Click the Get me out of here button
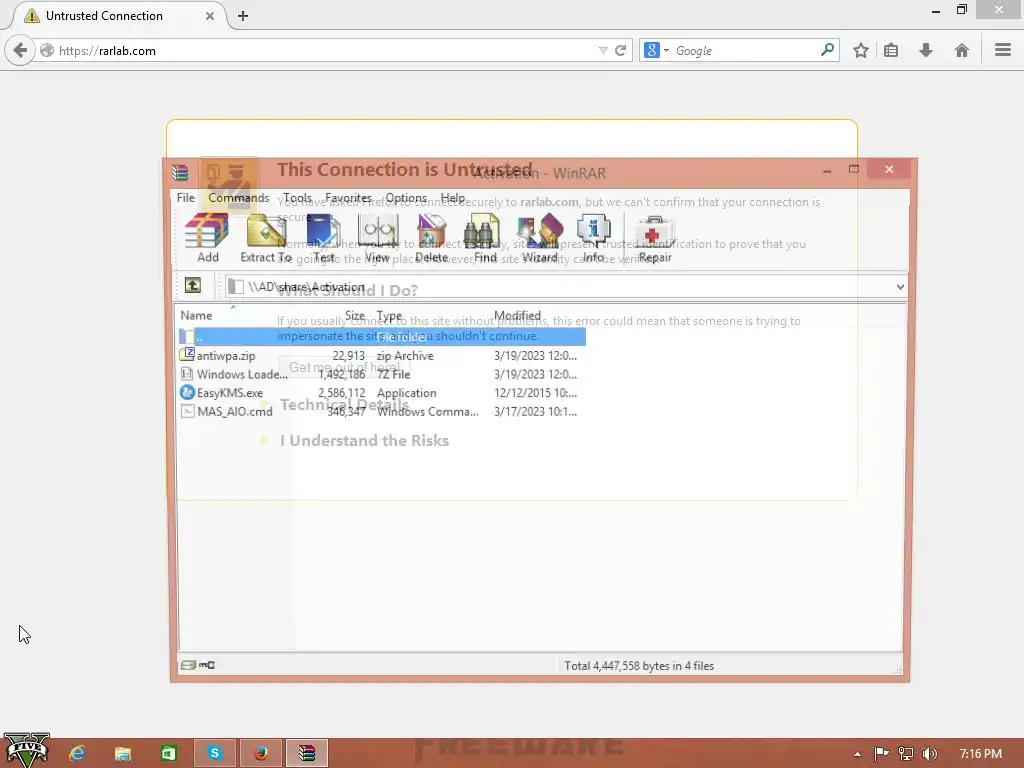The width and height of the screenshot is (1024, 768). (344, 368)
